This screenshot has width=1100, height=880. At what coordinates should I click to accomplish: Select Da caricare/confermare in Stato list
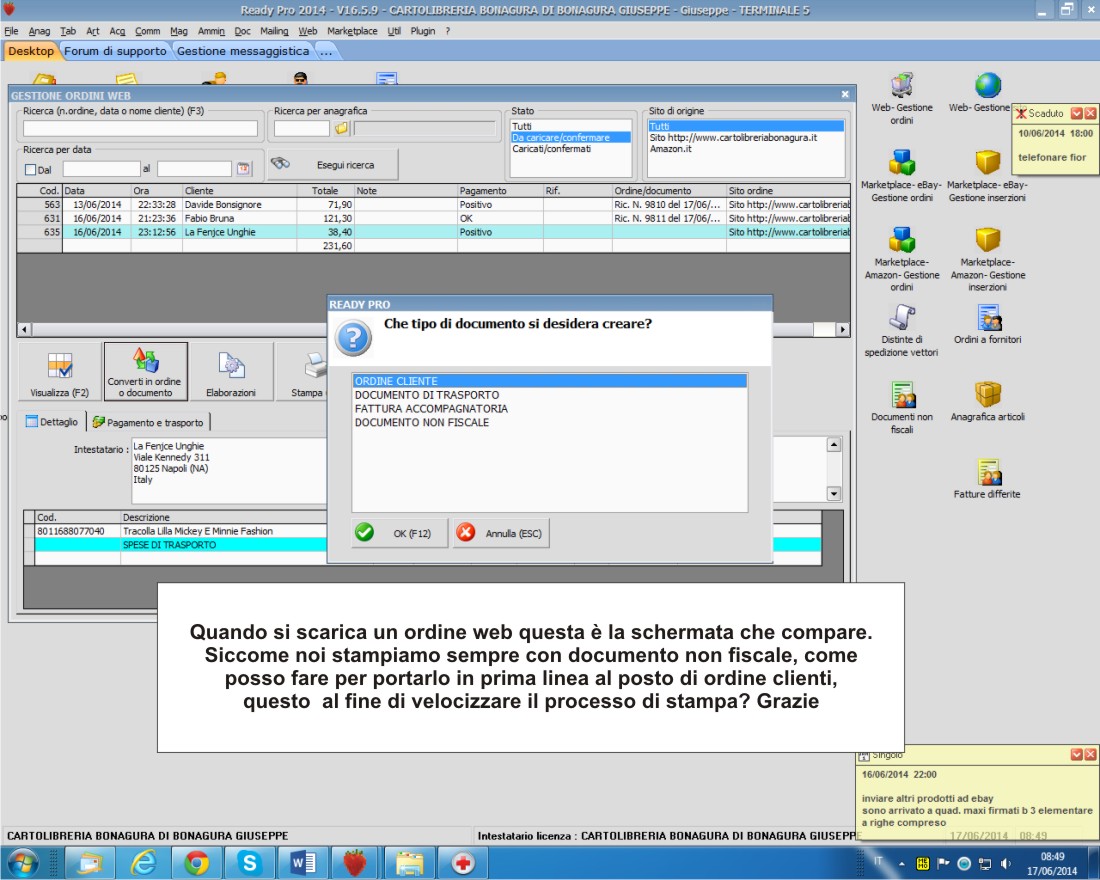coord(570,138)
